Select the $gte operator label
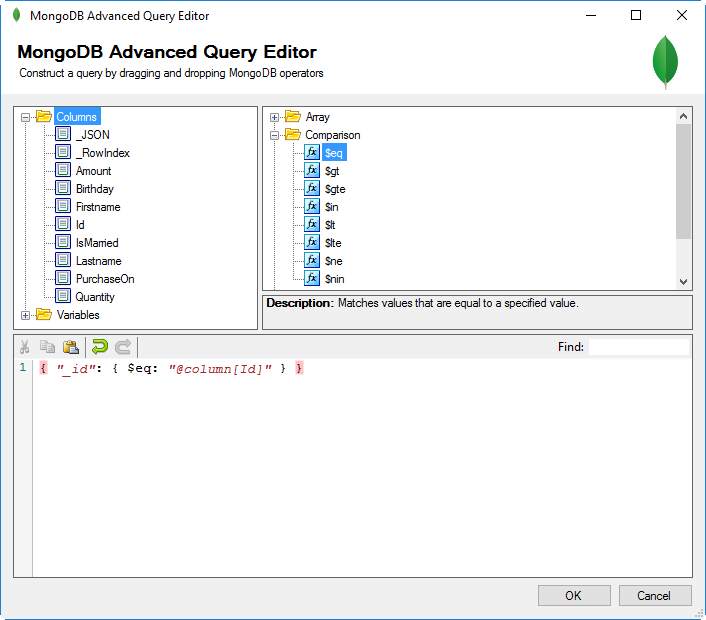 (335, 189)
